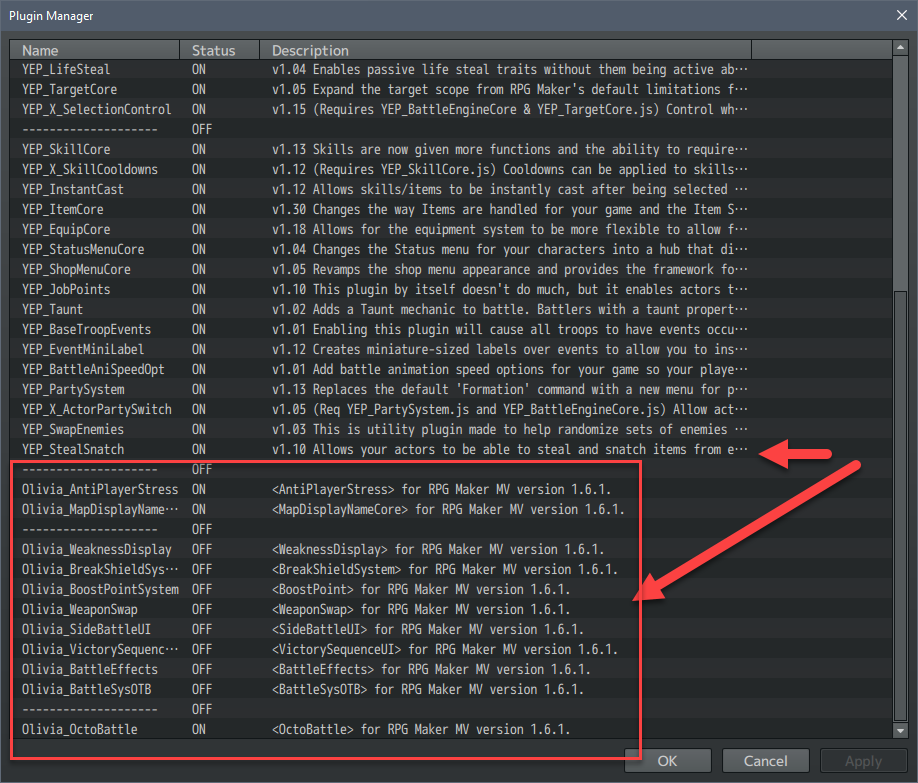Select the YEP_StealSnatch plugin row
The image size is (918, 783).
click(451, 449)
